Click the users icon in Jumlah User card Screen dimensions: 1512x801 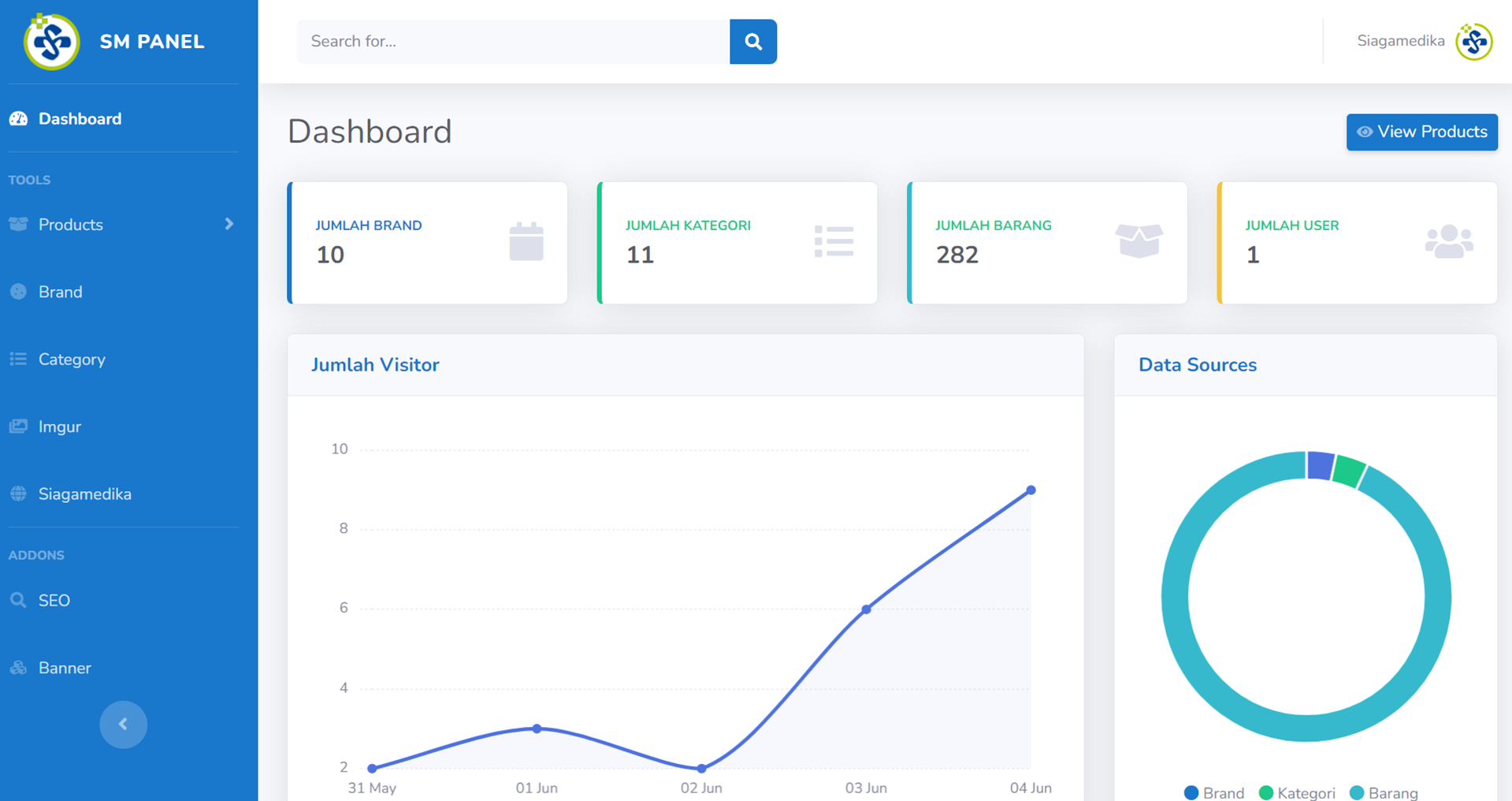pos(1448,241)
